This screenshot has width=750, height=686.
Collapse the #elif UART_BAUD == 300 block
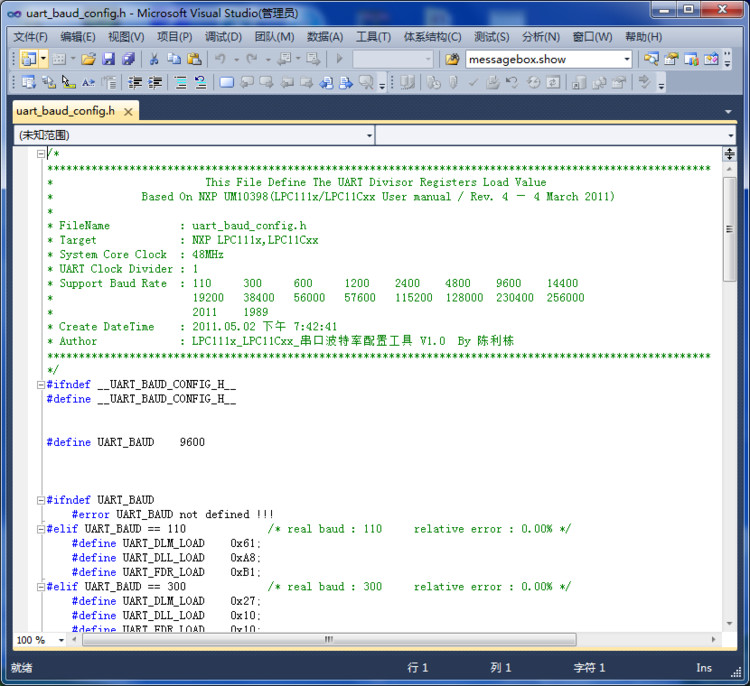pyautogui.click(x=40, y=587)
